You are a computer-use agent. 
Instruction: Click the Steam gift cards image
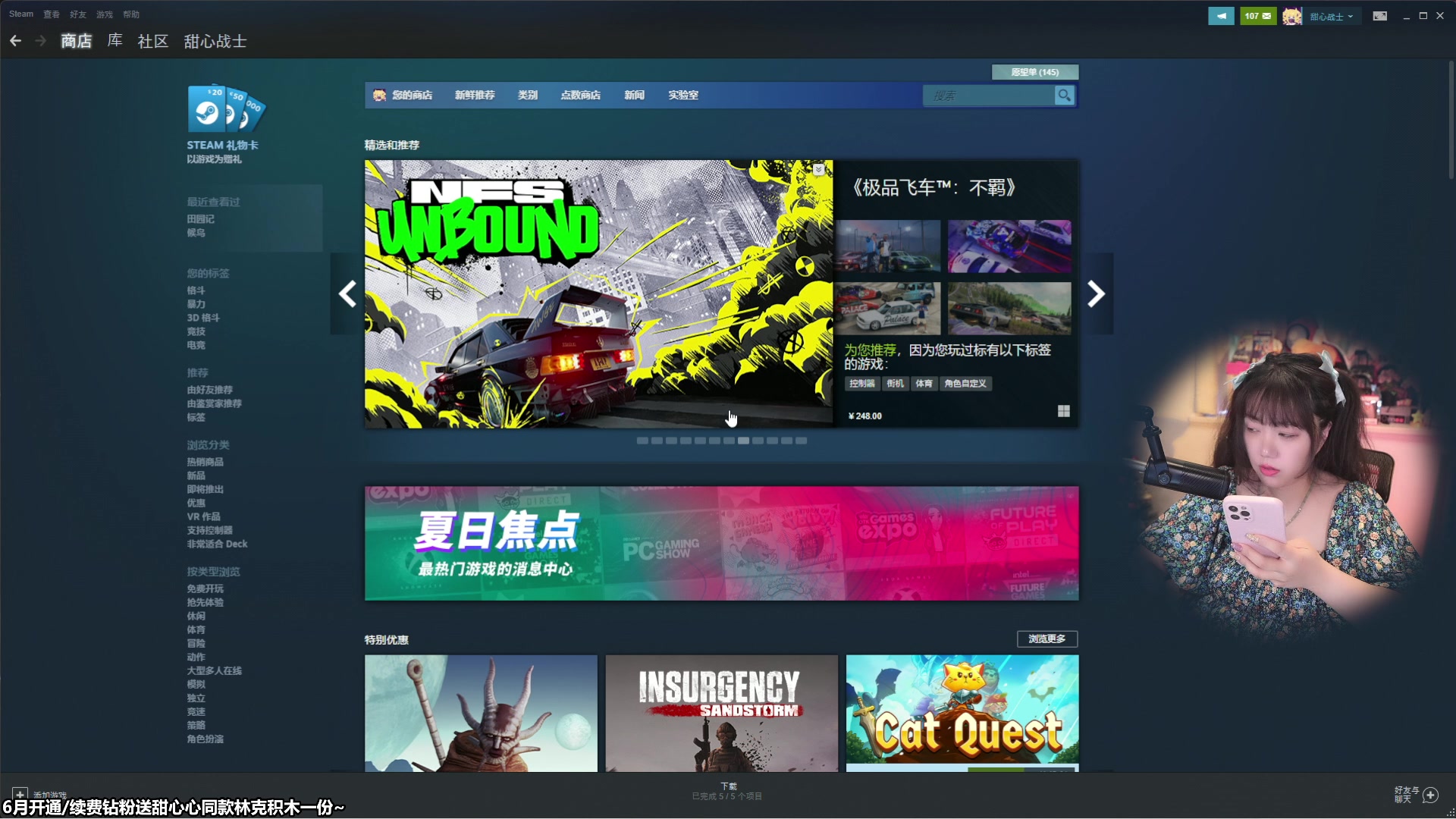click(x=226, y=108)
